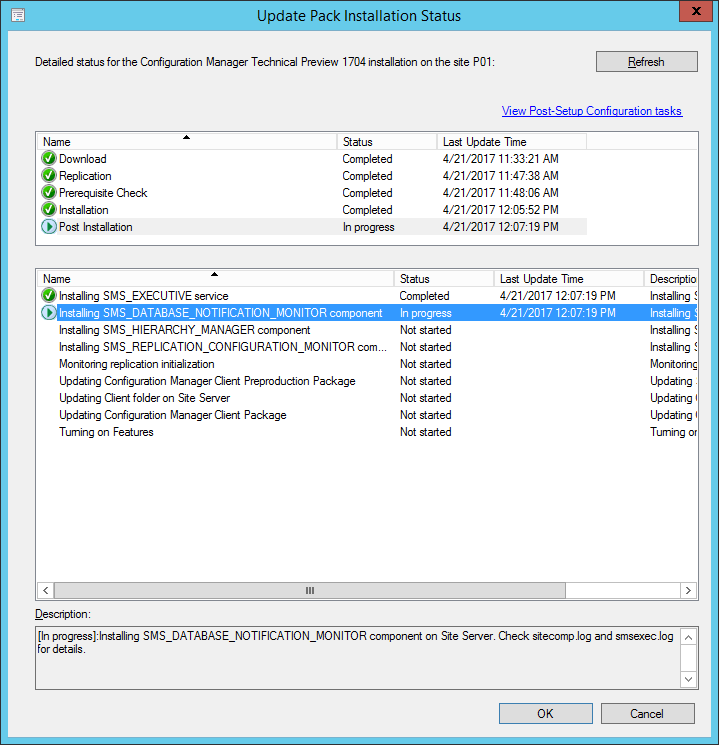Select the Post Installation row
Image resolution: width=719 pixels, height=745 pixels.
(x=314, y=227)
